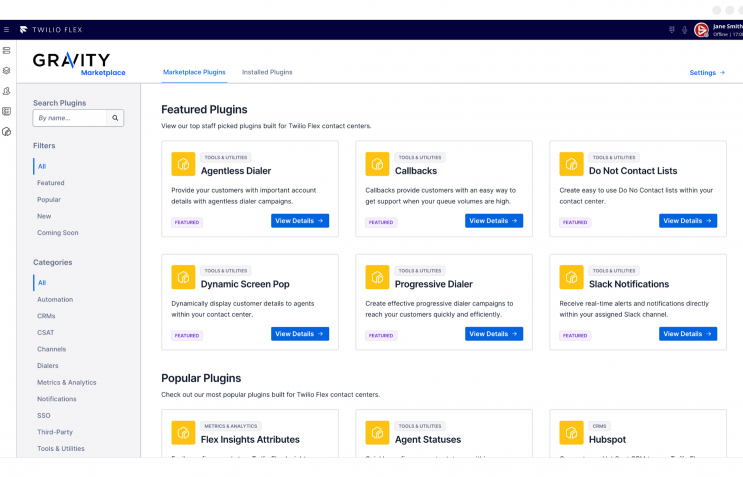This screenshot has height=477, width=743.
Task: Select the Automation category
Action: [x=55, y=299]
